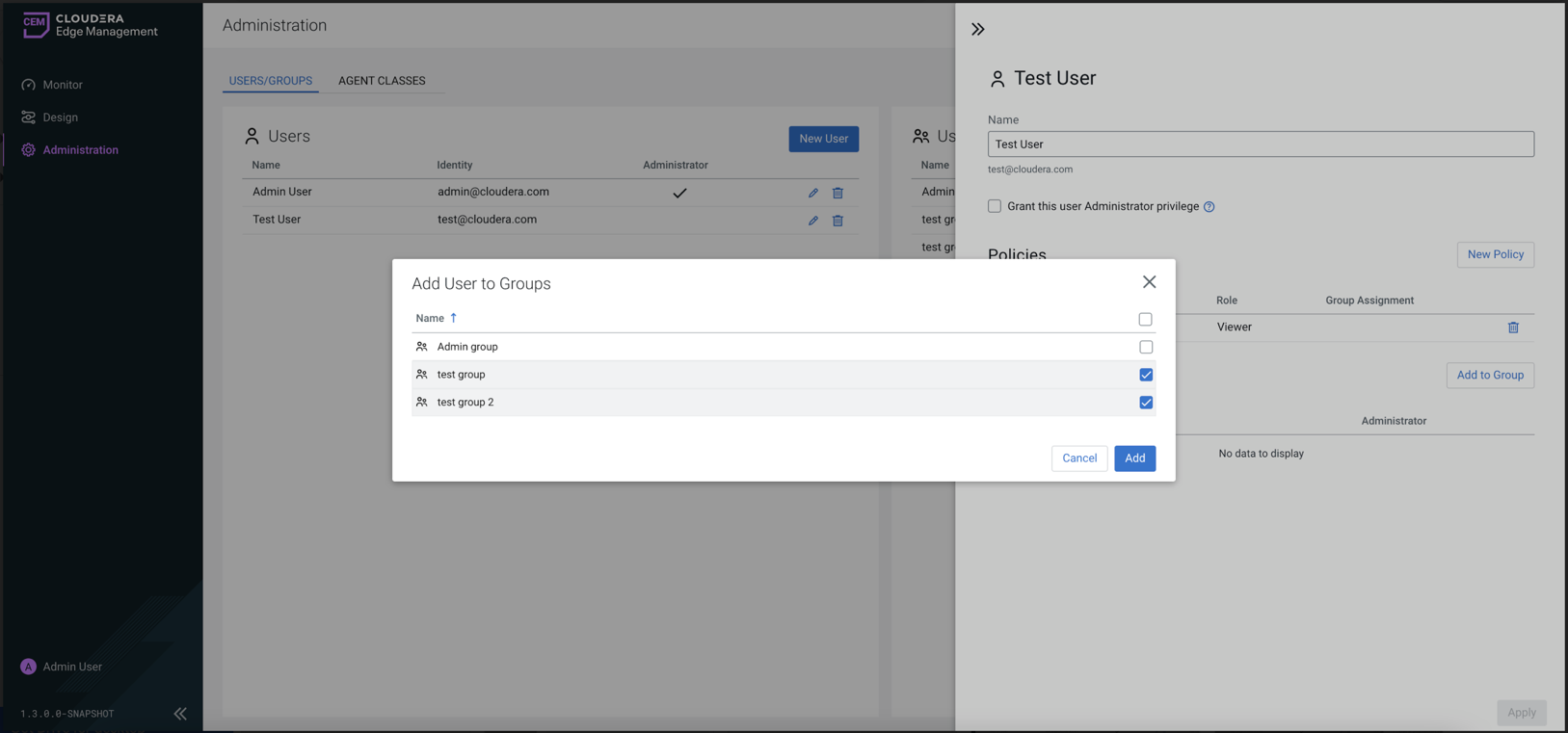
Task: Collapse the left navigation sidebar
Action: pyautogui.click(x=180, y=714)
